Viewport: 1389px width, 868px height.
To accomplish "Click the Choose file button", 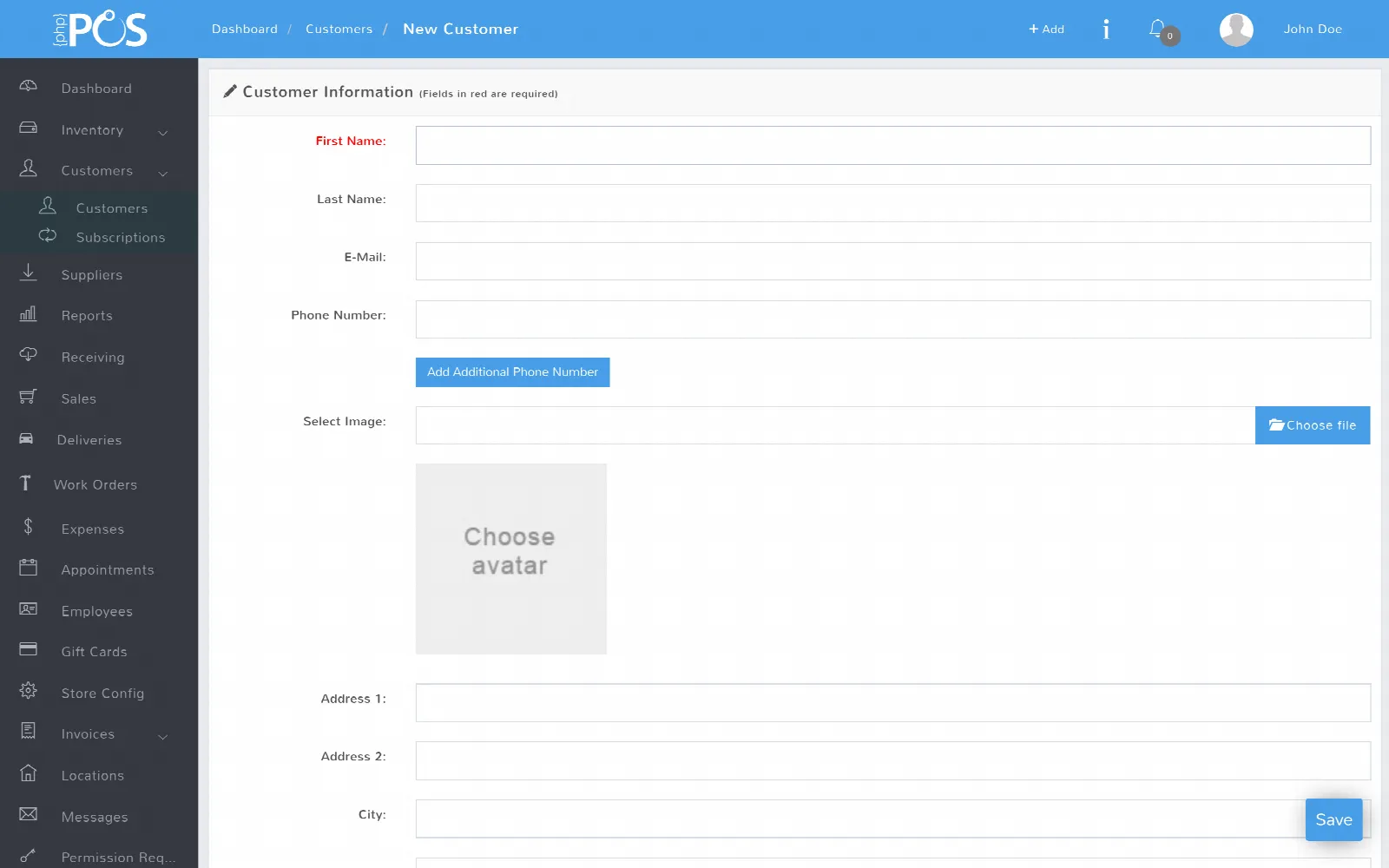I will point(1313,425).
